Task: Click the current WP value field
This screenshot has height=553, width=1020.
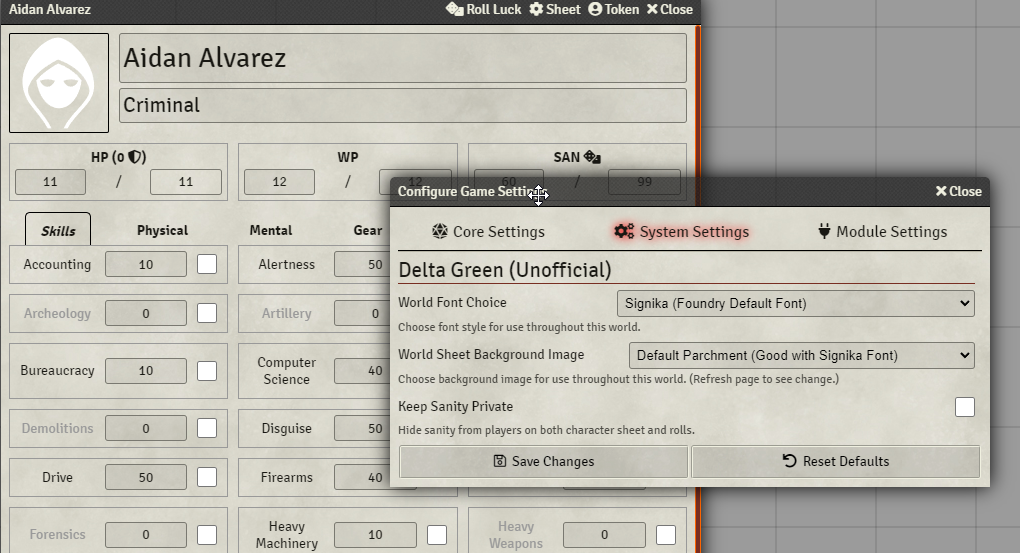Action: (x=279, y=182)
